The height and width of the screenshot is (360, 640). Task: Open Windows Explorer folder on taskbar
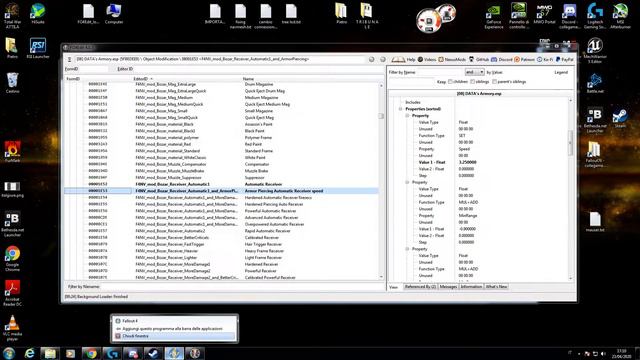[x=50, y=353]
